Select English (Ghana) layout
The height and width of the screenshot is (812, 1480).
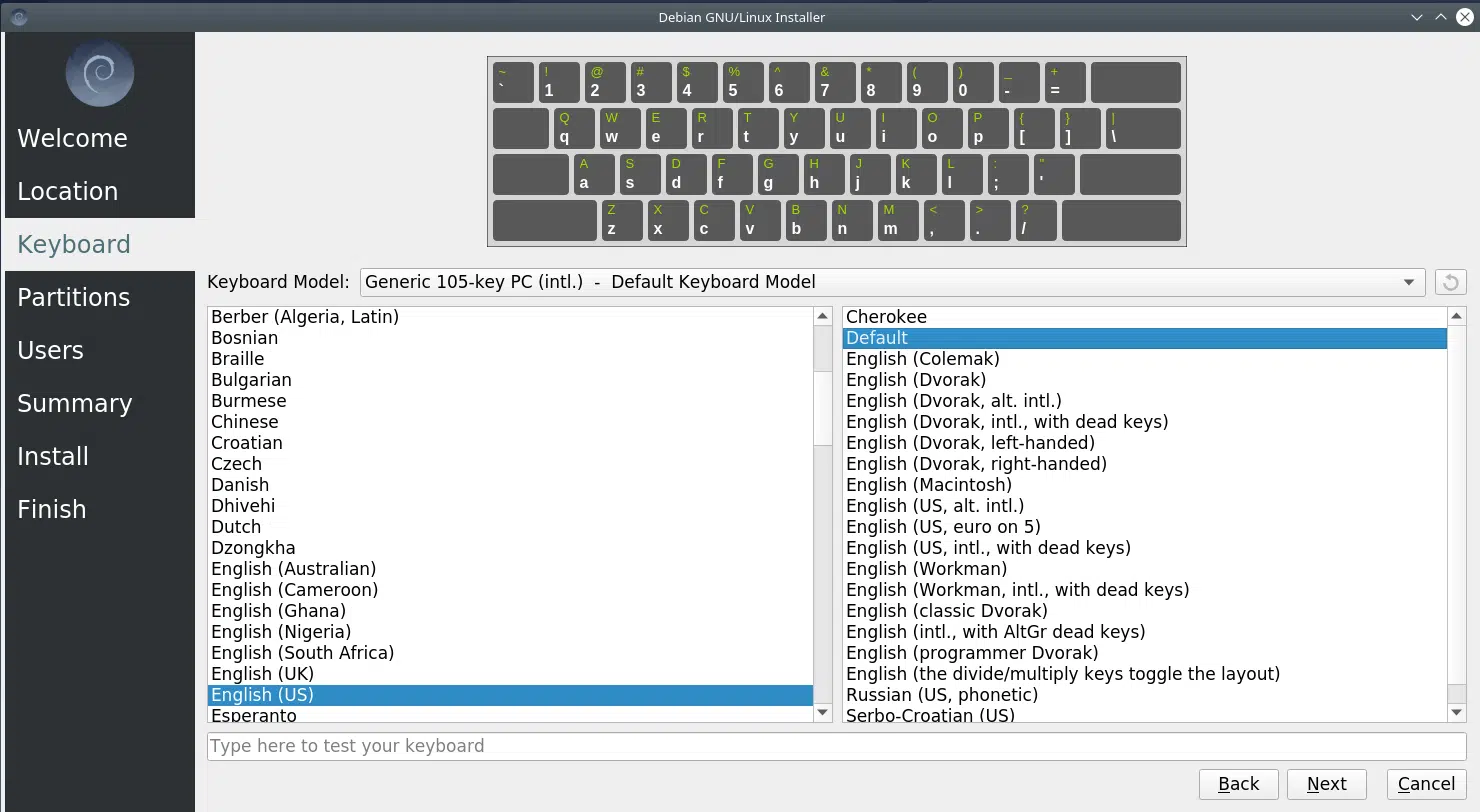tap(510, 611)
